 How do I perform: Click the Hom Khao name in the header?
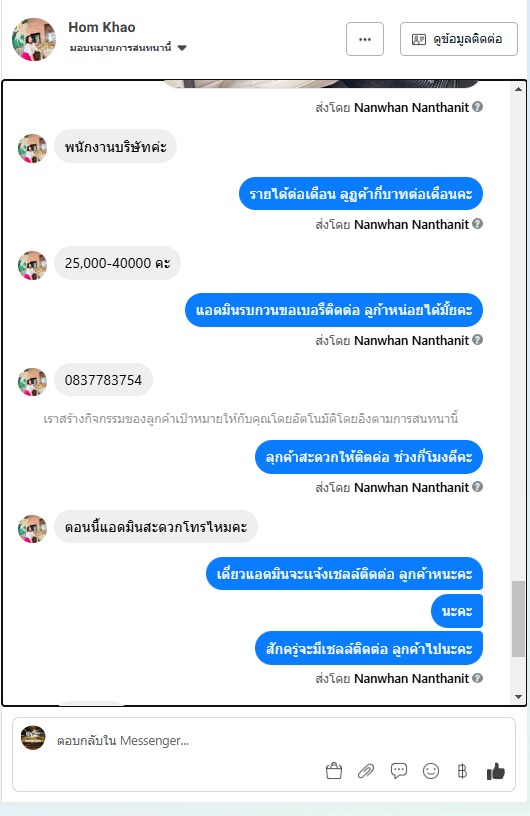tap(102, 27)
